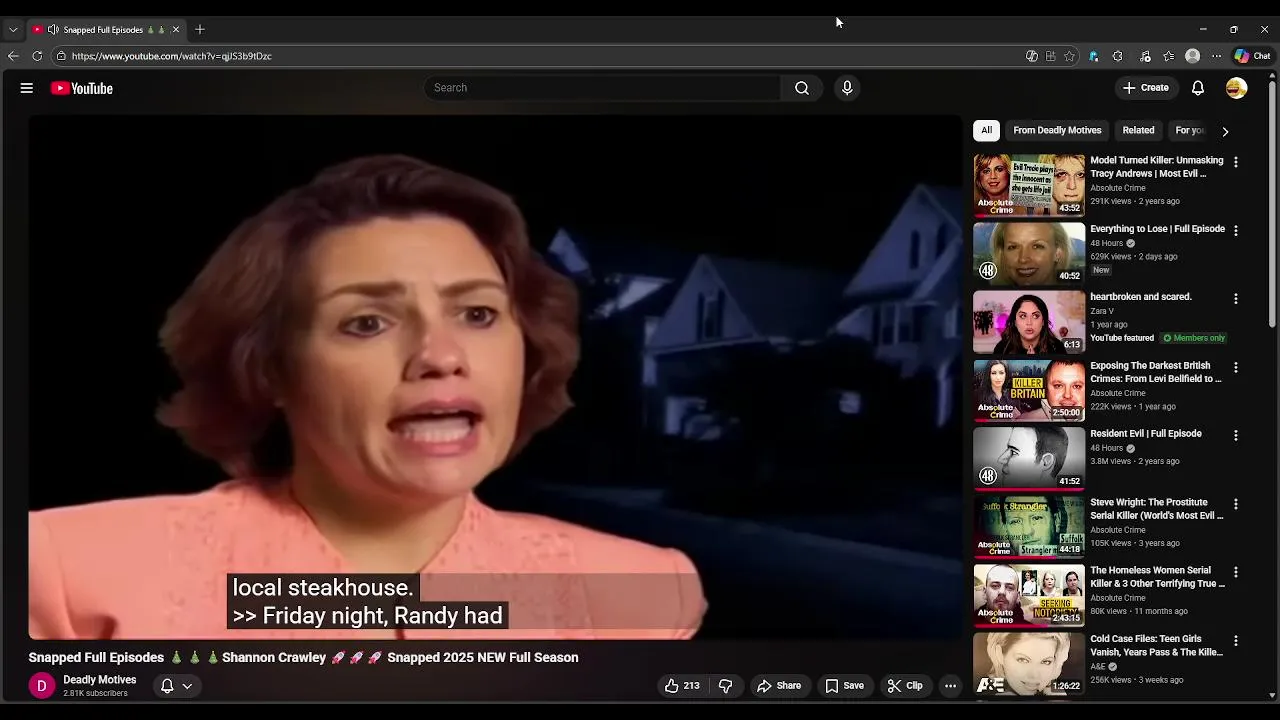Select the All filter chip
This screenshot has height=720, width=1280.
[x=986, y=130]
